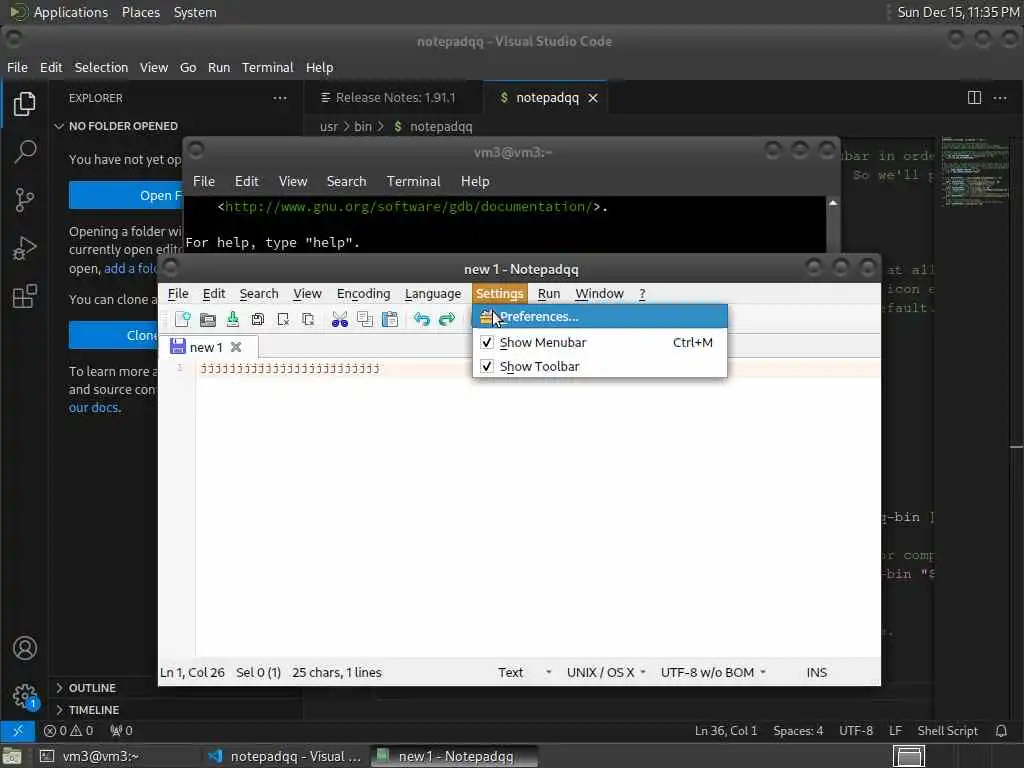The width and height of the screenshot is (1024, 768).
Task: Open the Text language dropdown in Notepadqq status bar
Action: tap(524, 673)
